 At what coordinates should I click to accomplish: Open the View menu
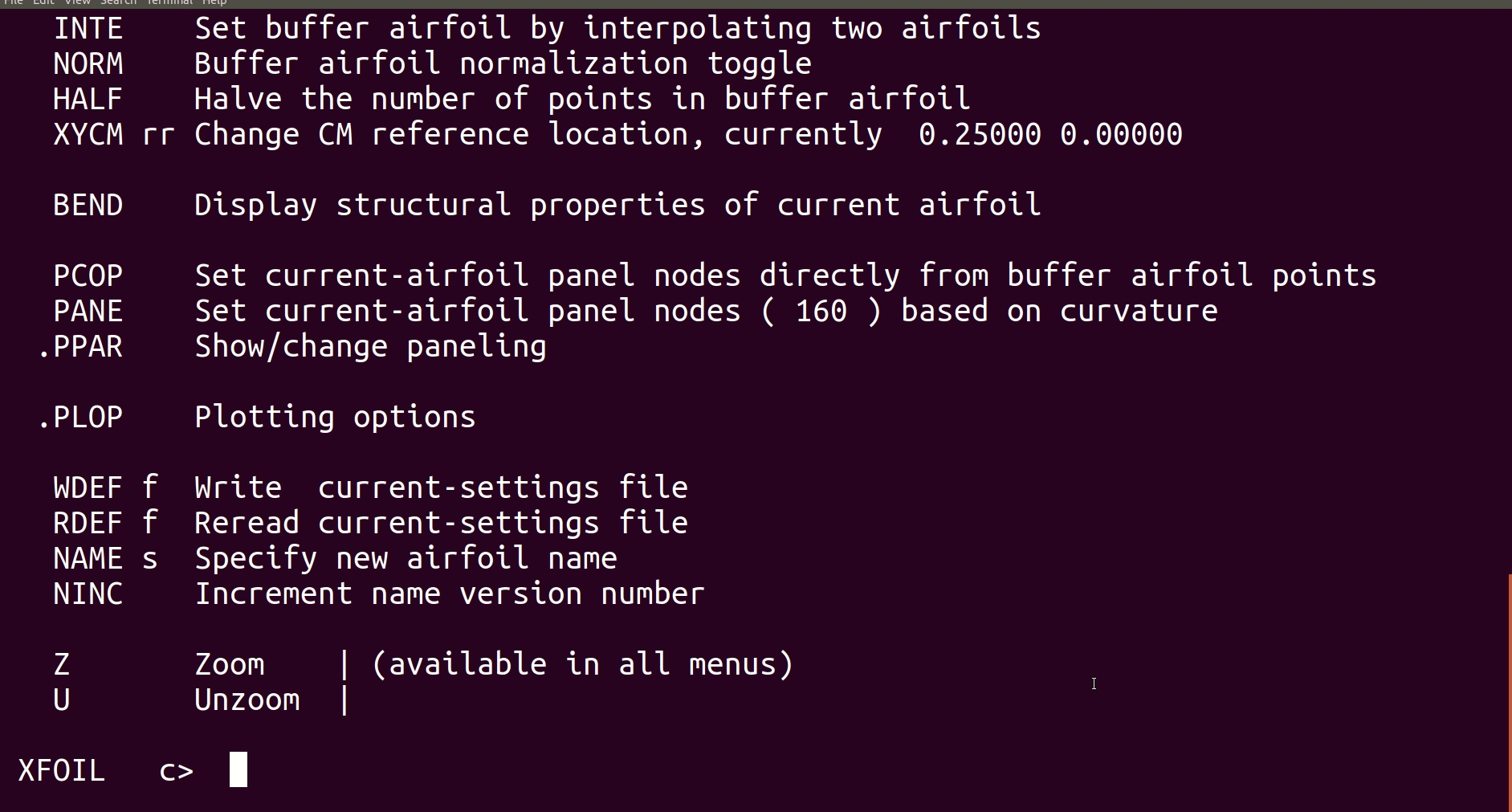pos(77,2)
